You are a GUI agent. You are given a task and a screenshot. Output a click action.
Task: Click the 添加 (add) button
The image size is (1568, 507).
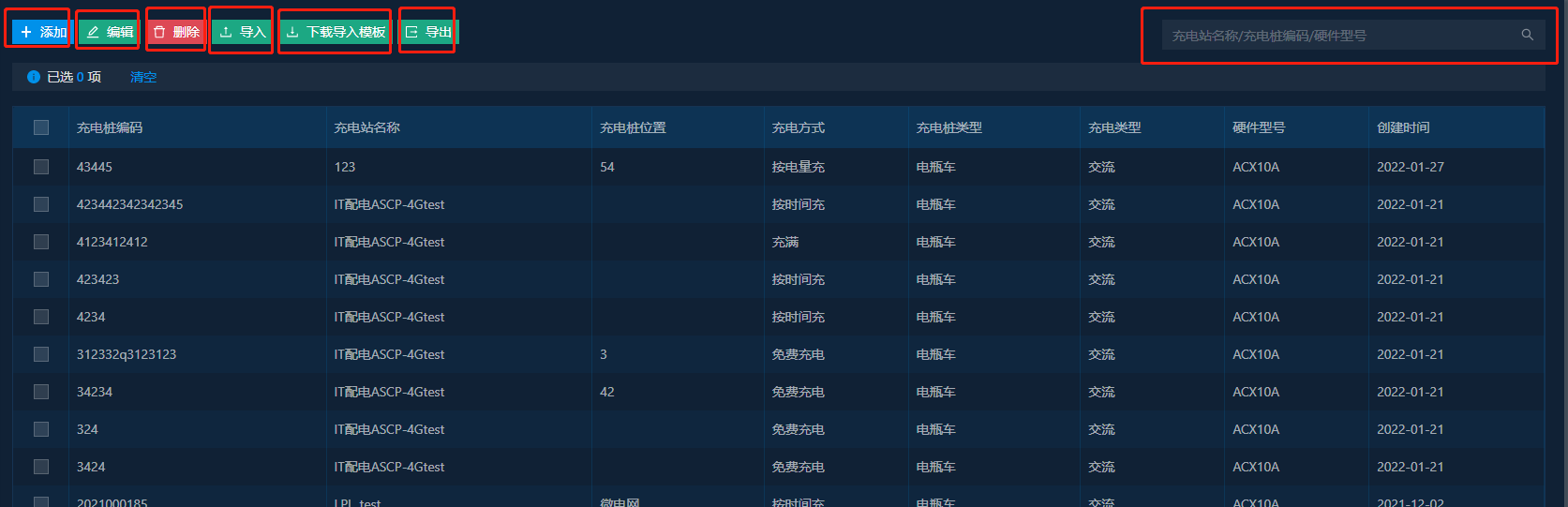42,32
